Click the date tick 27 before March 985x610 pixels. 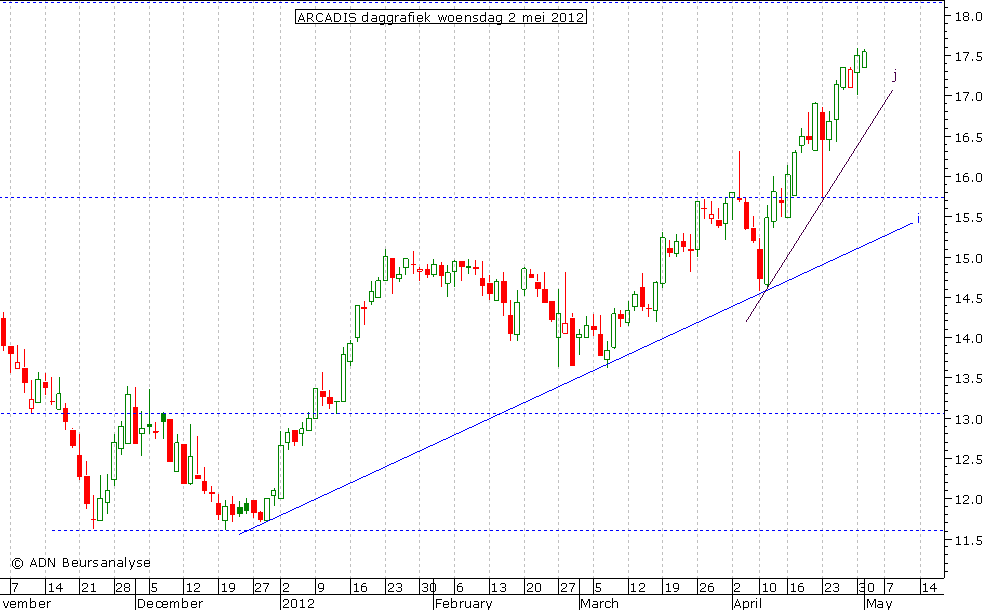567,587
